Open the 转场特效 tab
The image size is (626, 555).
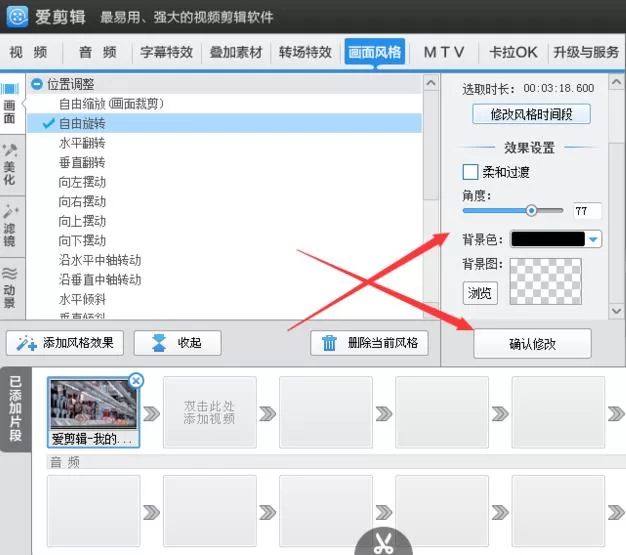pyautogui.click(x=305, y=52)
